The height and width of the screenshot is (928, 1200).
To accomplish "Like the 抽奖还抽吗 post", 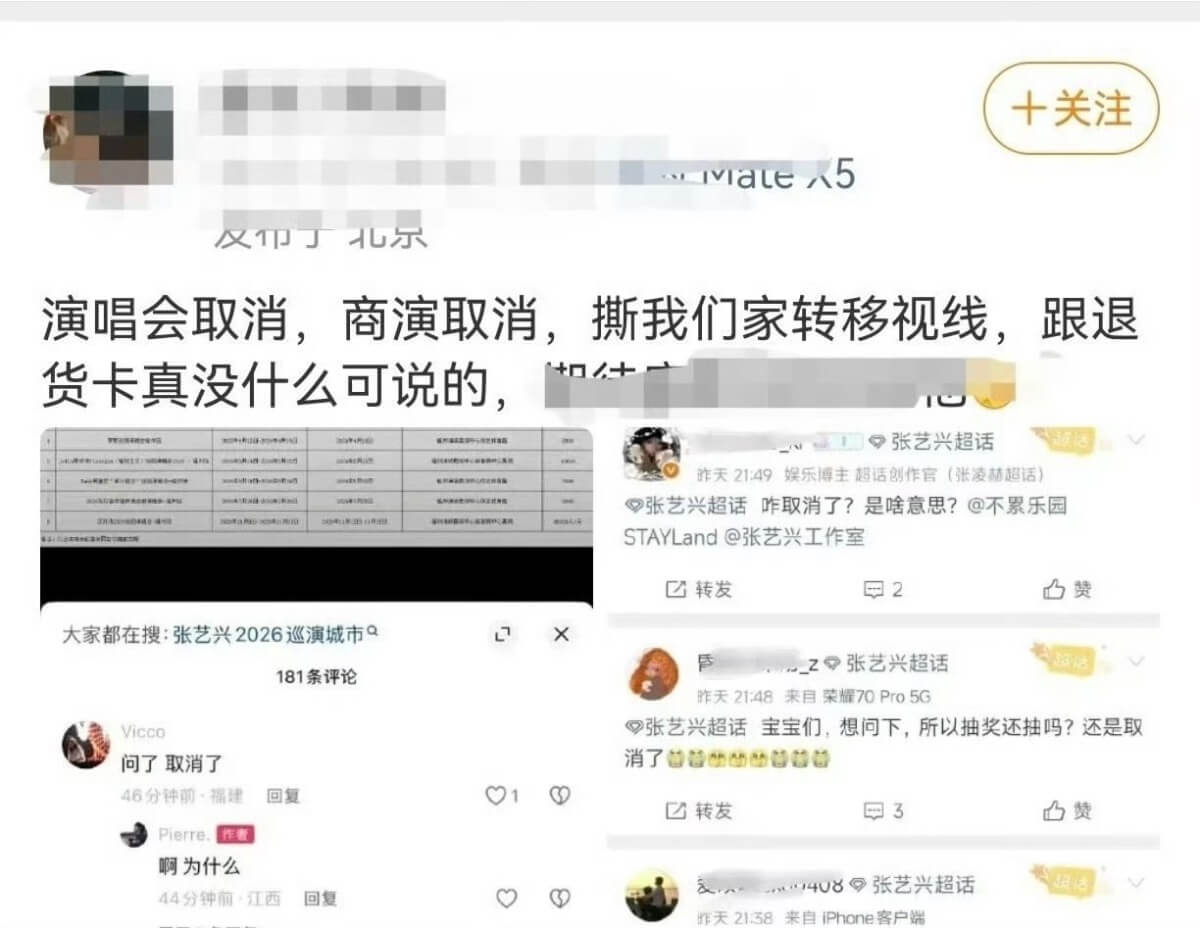I will [1067, 810].
